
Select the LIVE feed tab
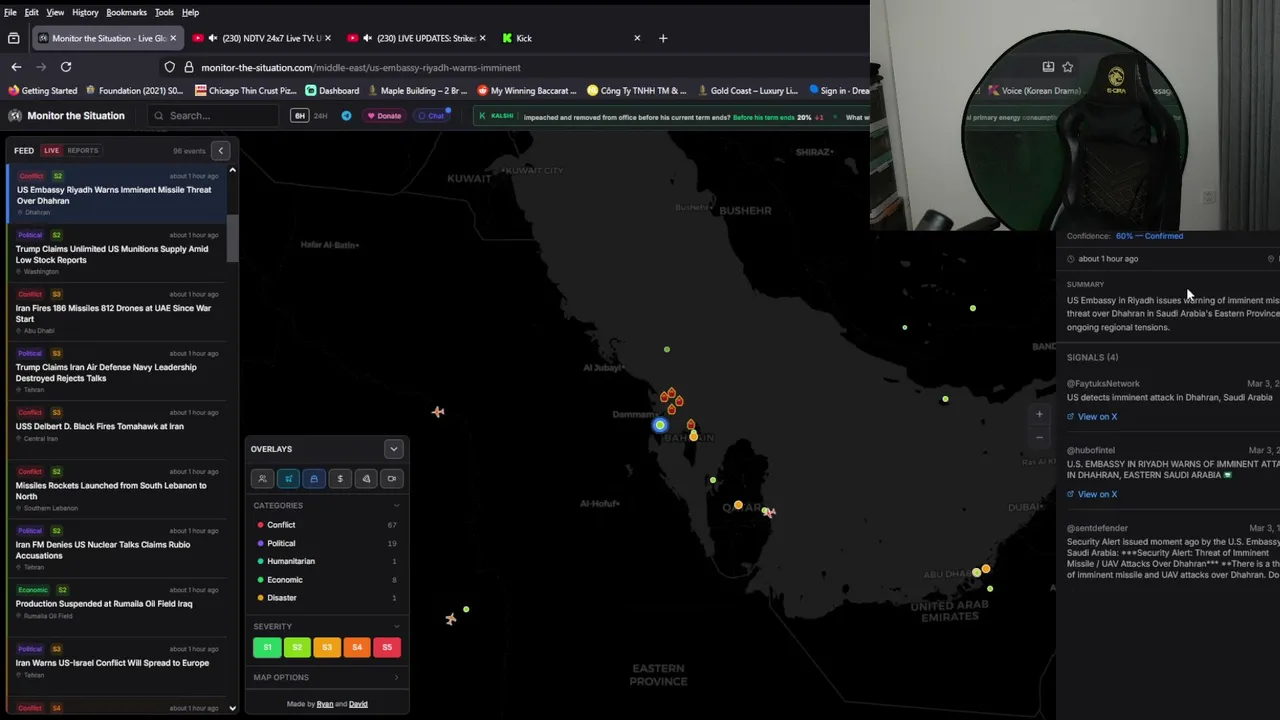51,151
